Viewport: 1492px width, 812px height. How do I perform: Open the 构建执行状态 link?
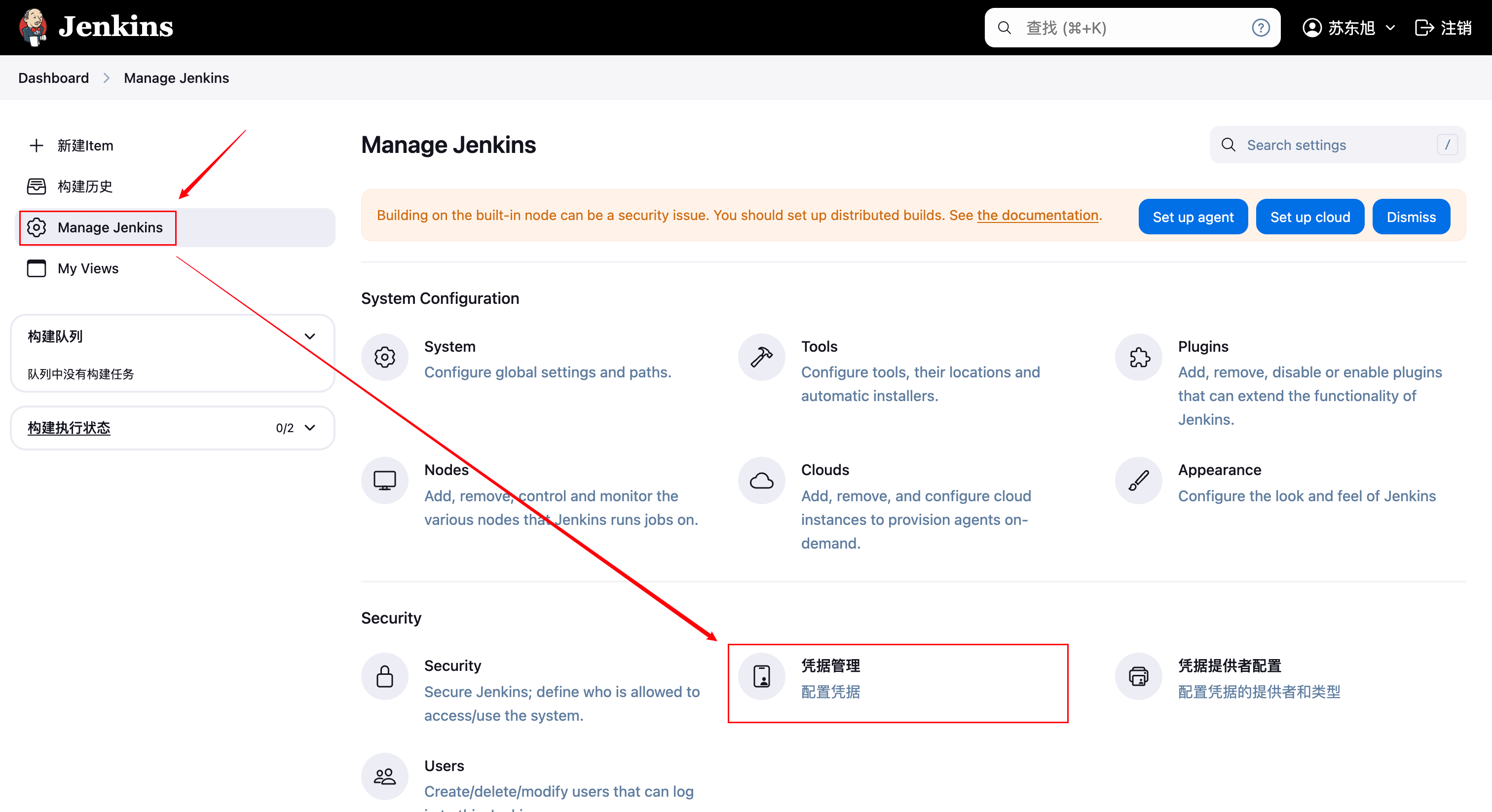click(69, 428)
